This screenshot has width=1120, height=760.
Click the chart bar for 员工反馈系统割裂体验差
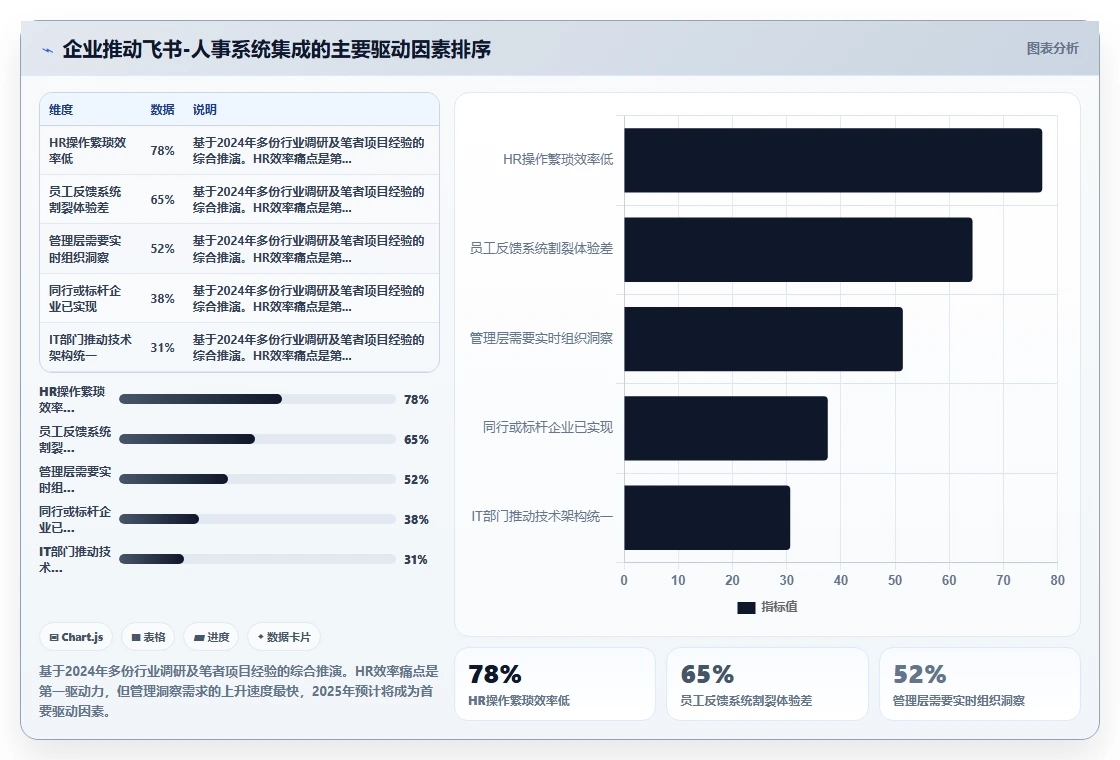pyautogui.click(x=798, y=250)
